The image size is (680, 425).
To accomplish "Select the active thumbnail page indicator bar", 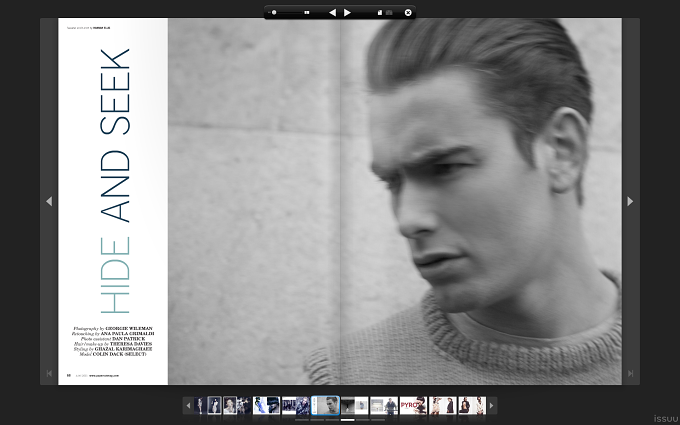I will coord(347,420).
